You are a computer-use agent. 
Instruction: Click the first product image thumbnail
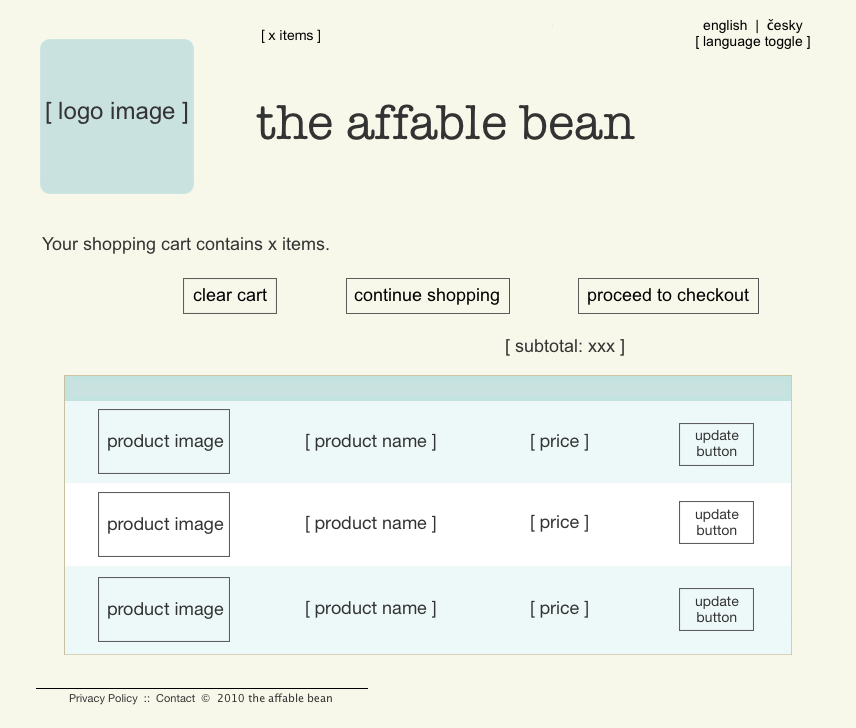pos(163,441)
